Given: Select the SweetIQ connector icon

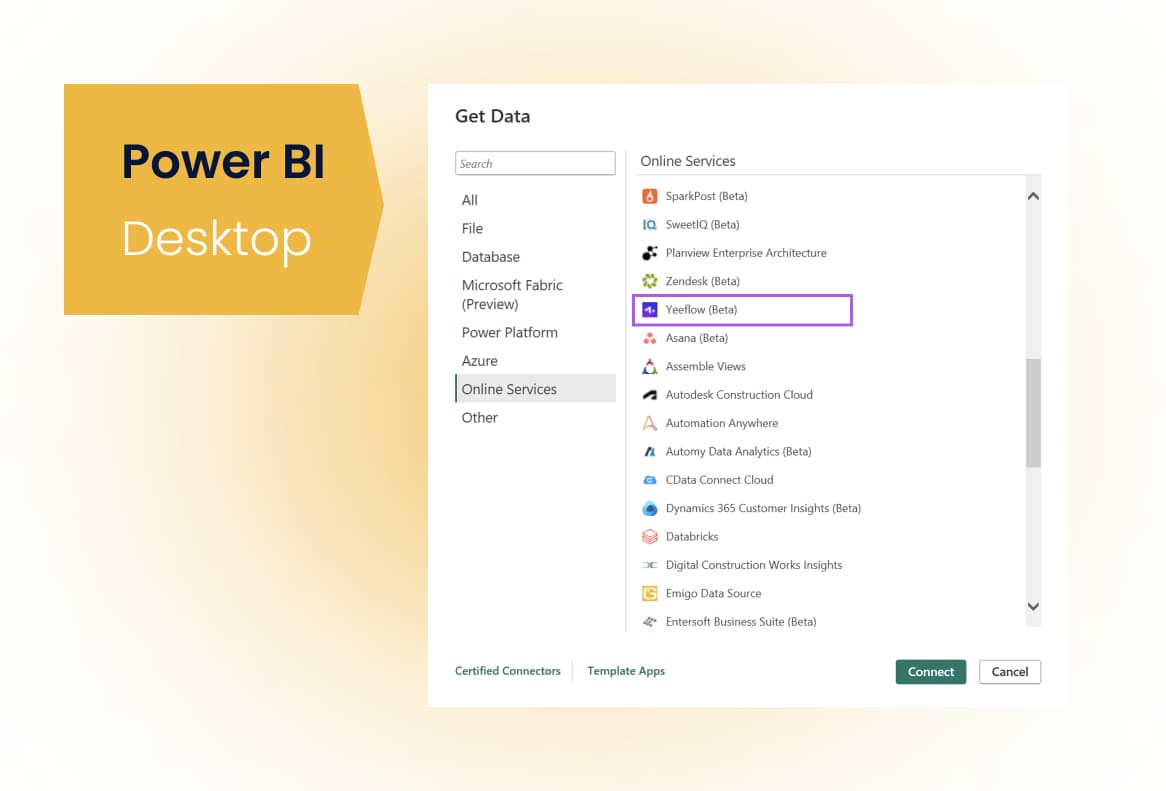Looking at the screenshot, I should click(649, 225).
